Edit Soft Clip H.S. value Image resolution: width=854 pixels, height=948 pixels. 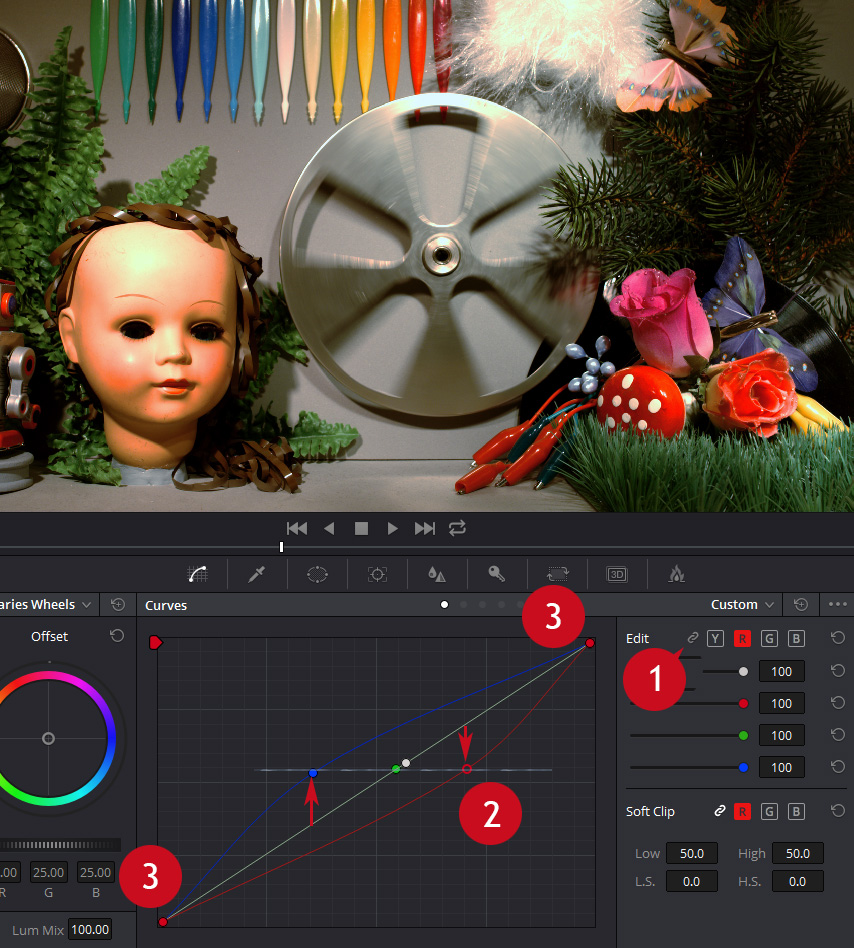[798, 881]
